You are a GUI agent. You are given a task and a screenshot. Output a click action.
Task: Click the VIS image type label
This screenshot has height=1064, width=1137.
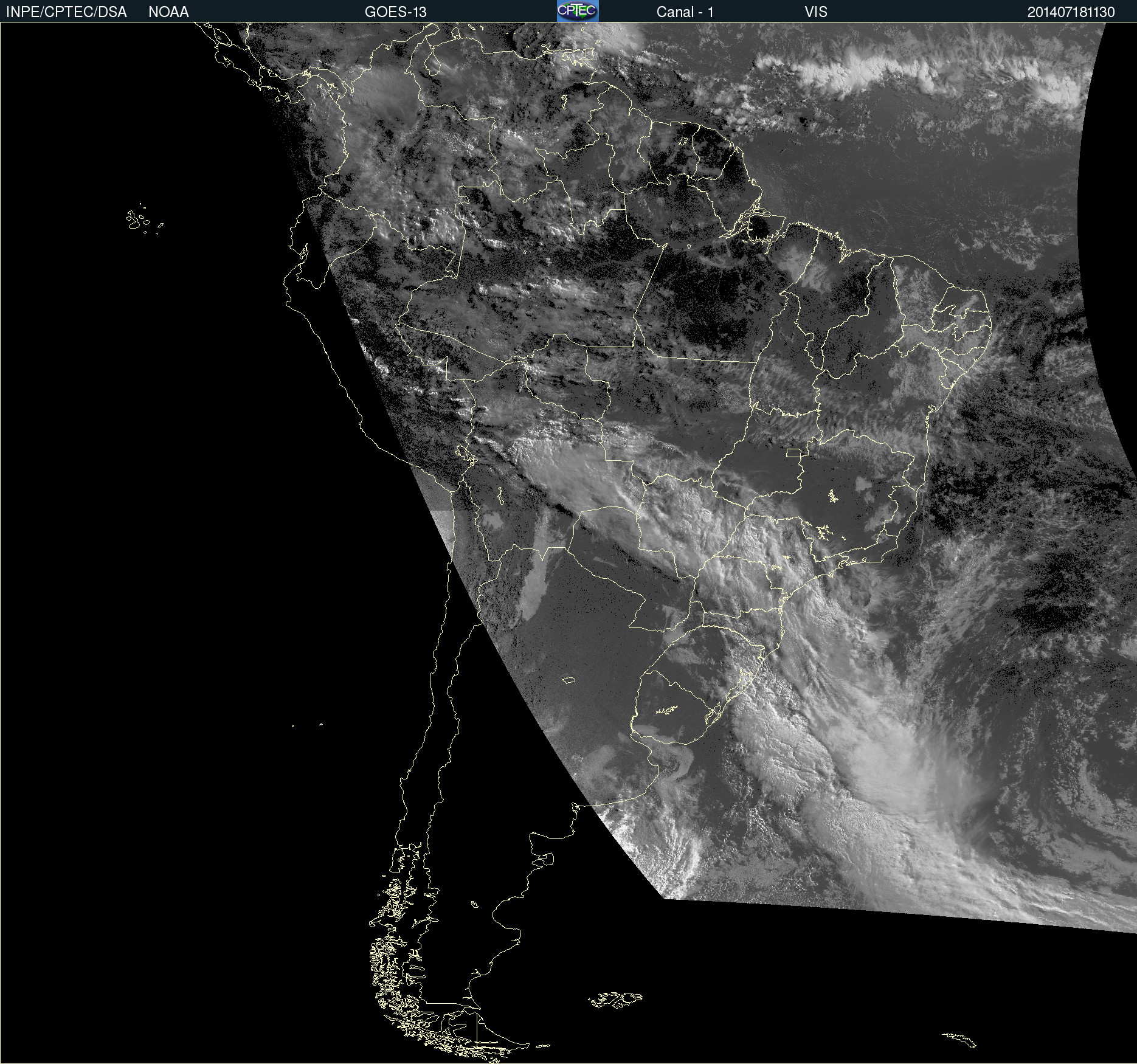click(815, 12)
